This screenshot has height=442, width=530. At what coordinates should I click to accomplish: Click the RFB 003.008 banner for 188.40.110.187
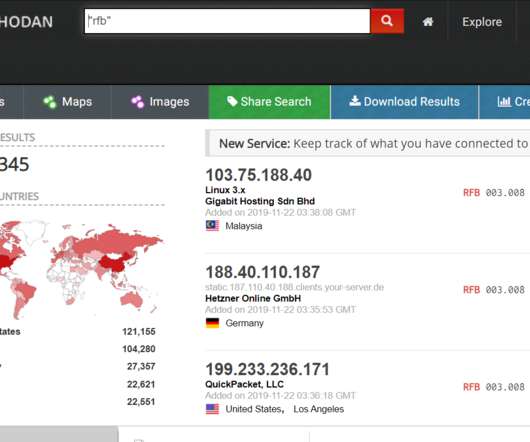(x=494, y=290)
